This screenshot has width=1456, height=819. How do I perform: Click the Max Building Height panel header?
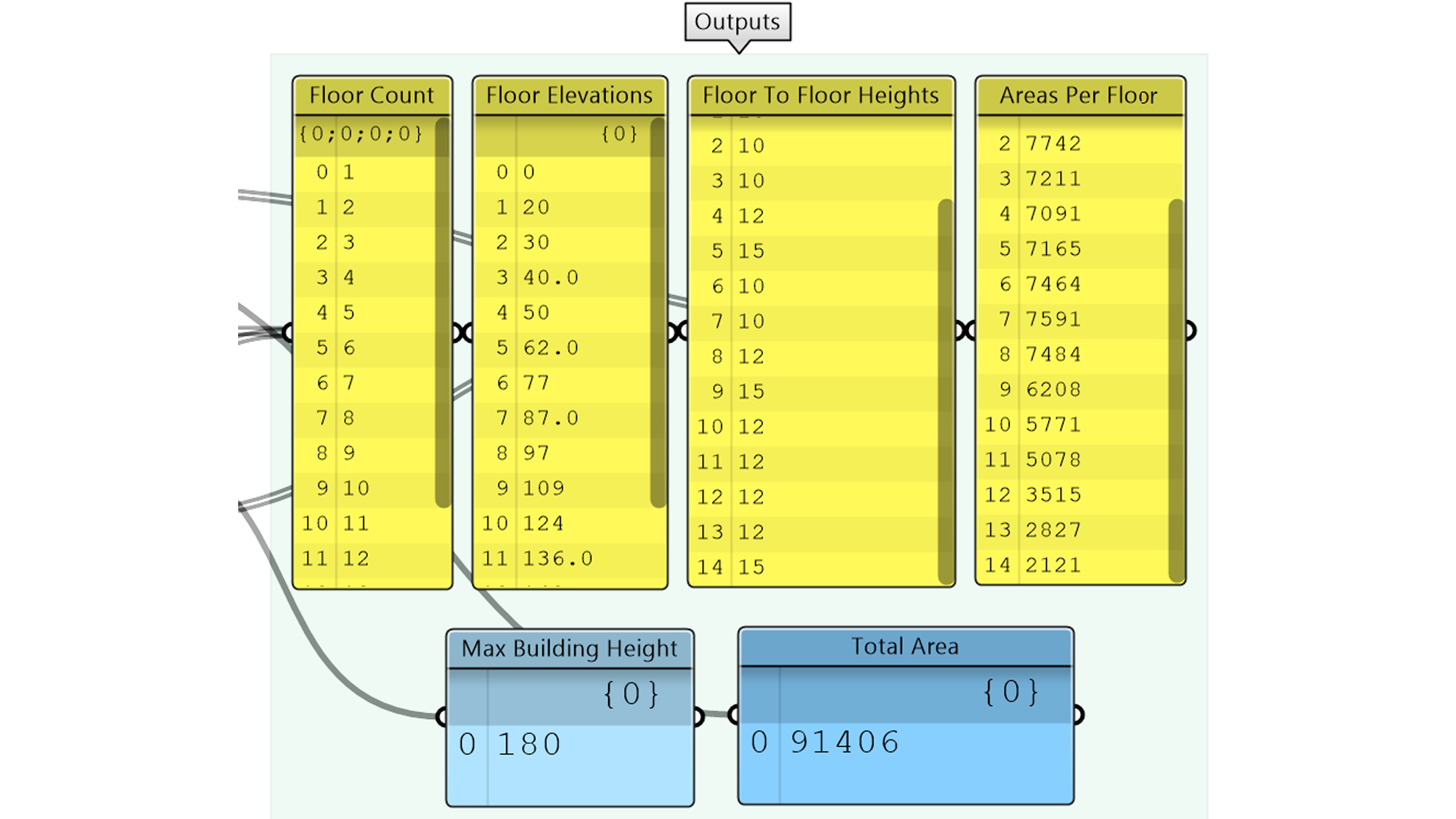(569, 649)
